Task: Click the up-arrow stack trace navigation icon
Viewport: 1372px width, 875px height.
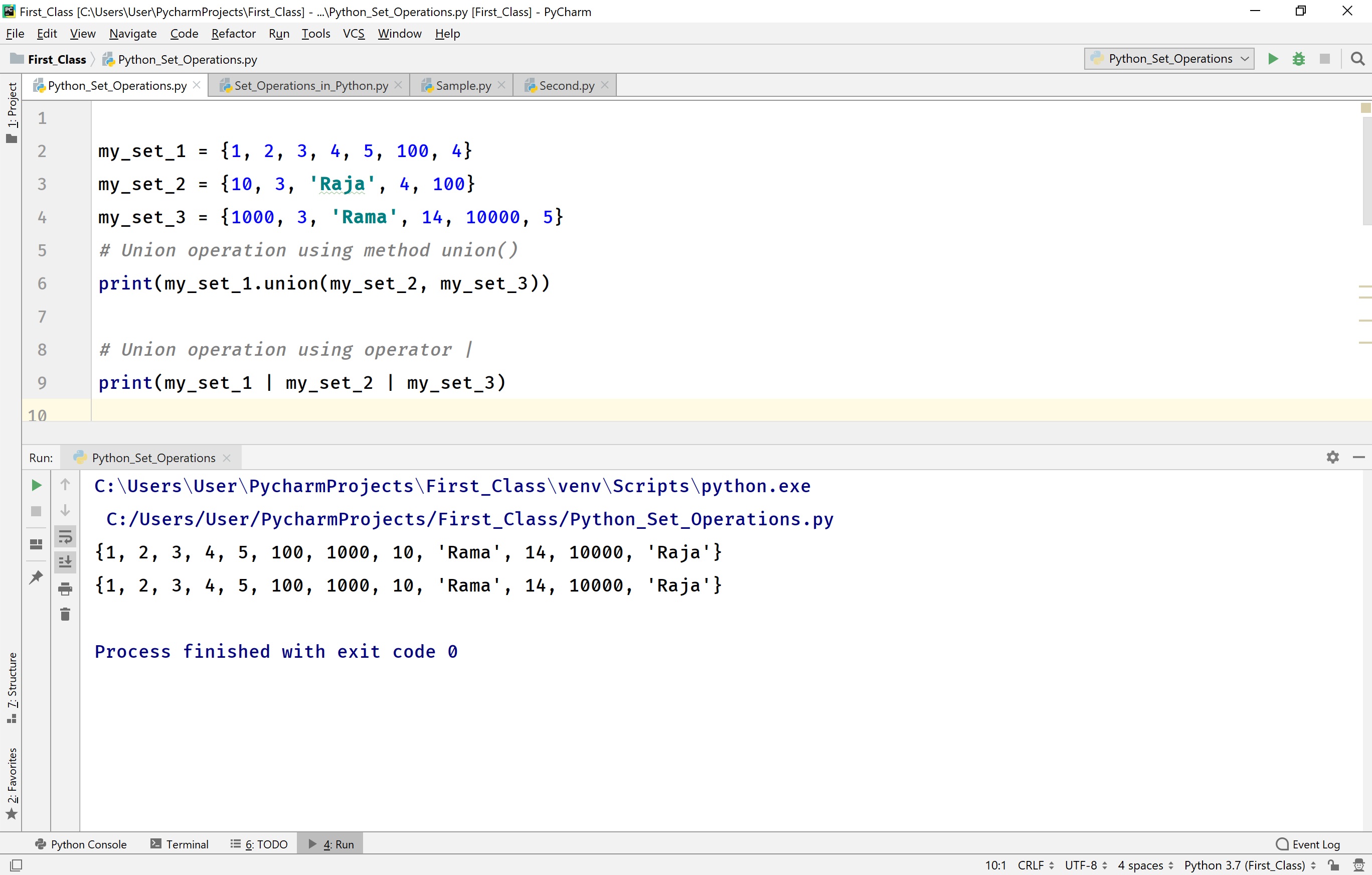Action: click(65, 485)
